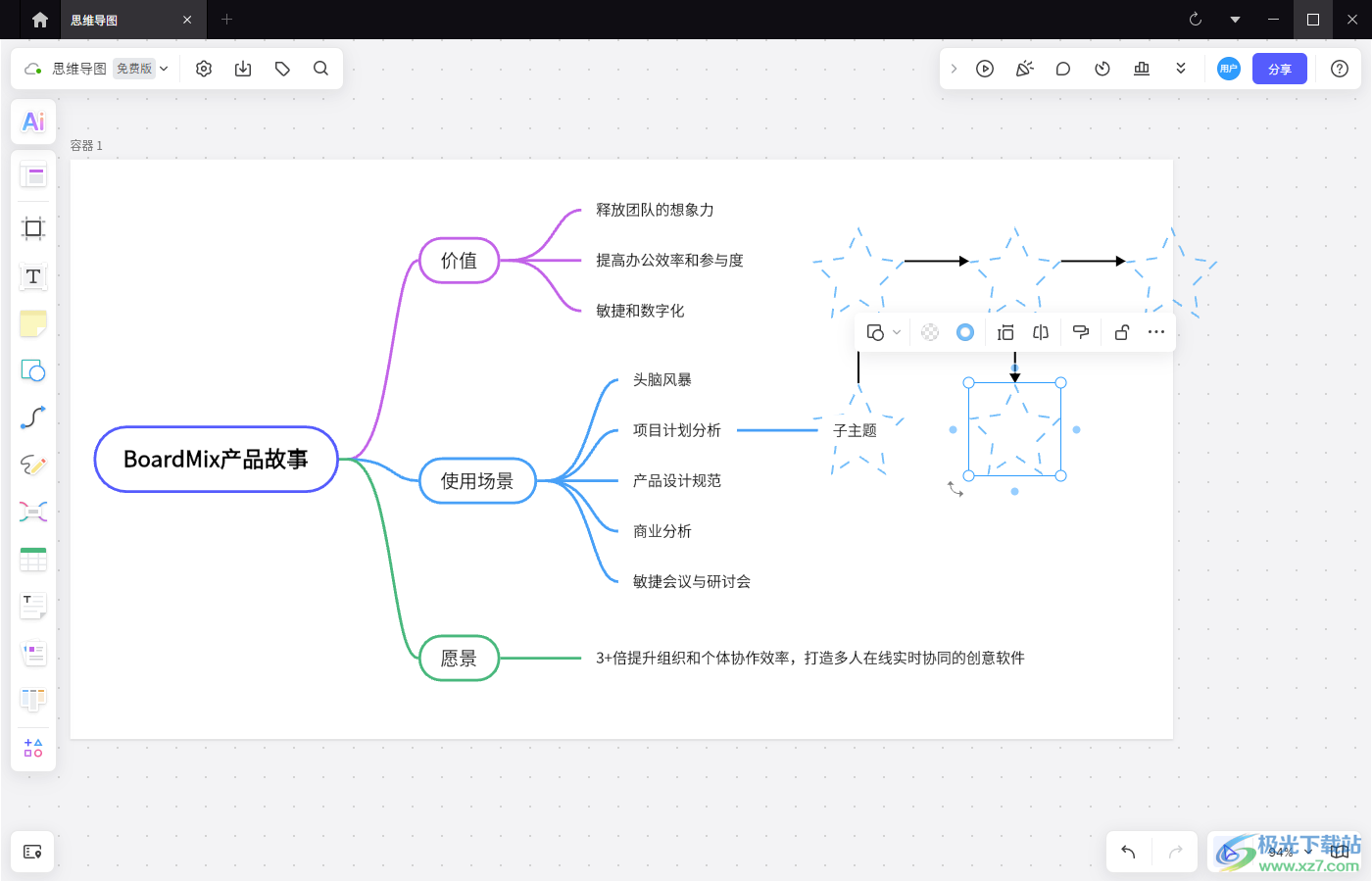Expand more collaboration tools double chevron
This screenshot has width=1372, height=882.
tap(1181, 69)
